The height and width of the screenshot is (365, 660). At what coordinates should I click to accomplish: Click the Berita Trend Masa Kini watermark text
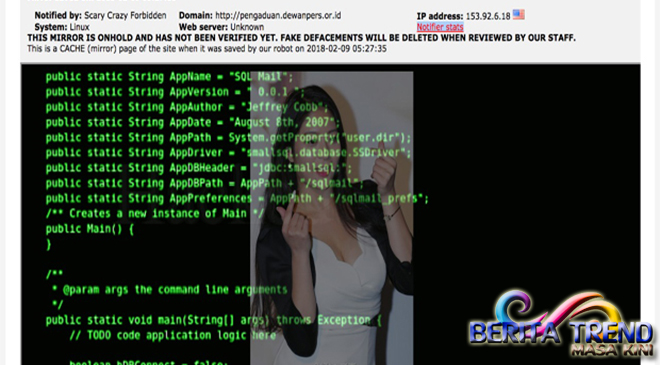(562, 337)
